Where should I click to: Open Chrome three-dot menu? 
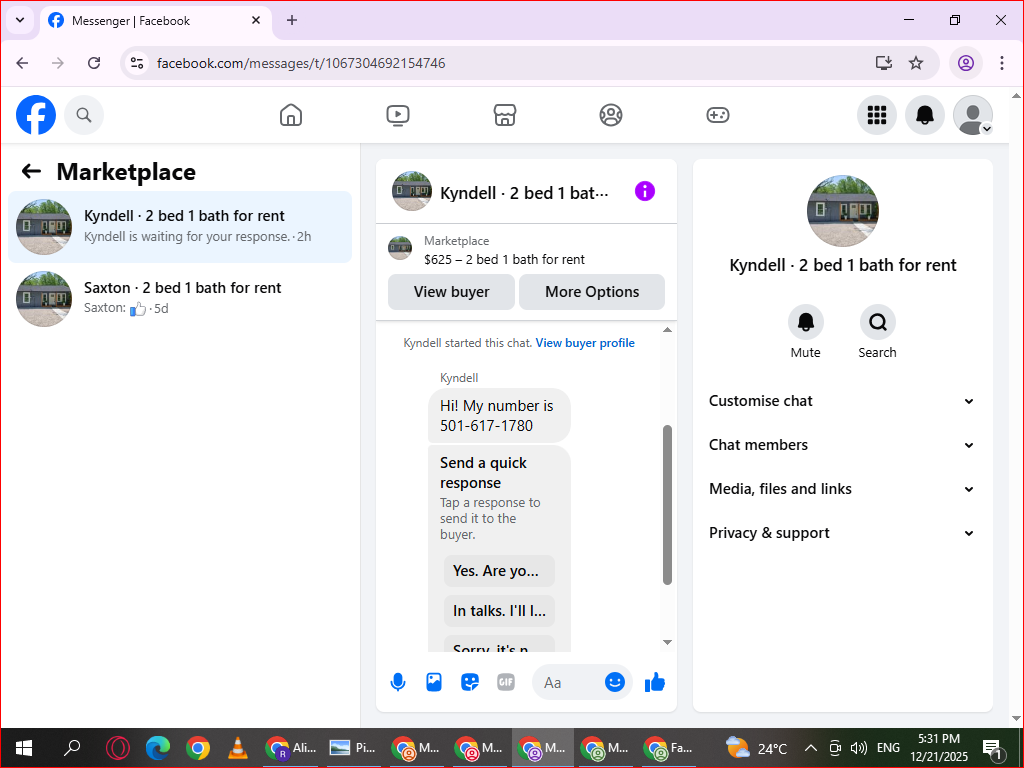[1002, 63]
